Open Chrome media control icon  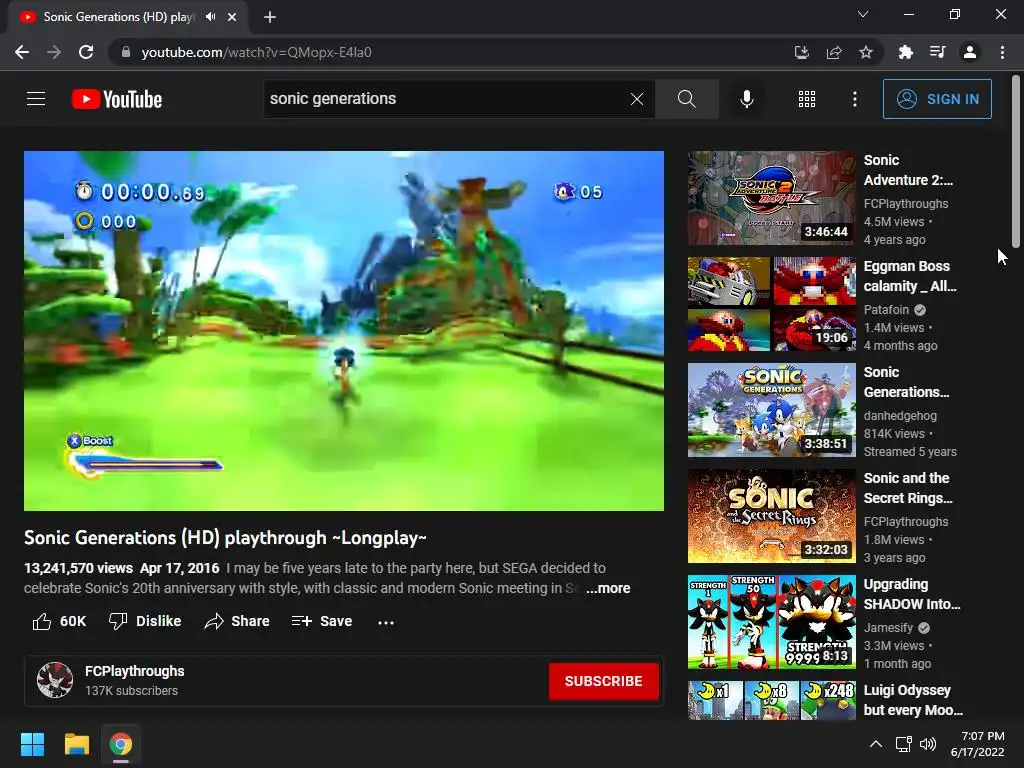938,52
